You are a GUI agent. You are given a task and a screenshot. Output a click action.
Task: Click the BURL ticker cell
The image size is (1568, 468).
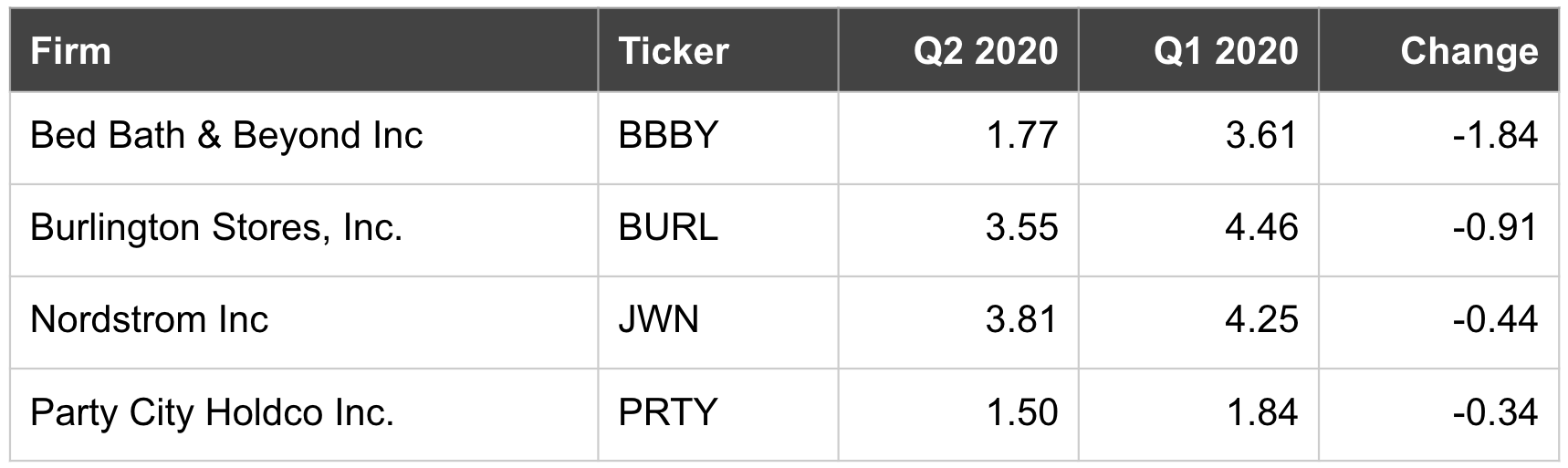click(668, 227)
